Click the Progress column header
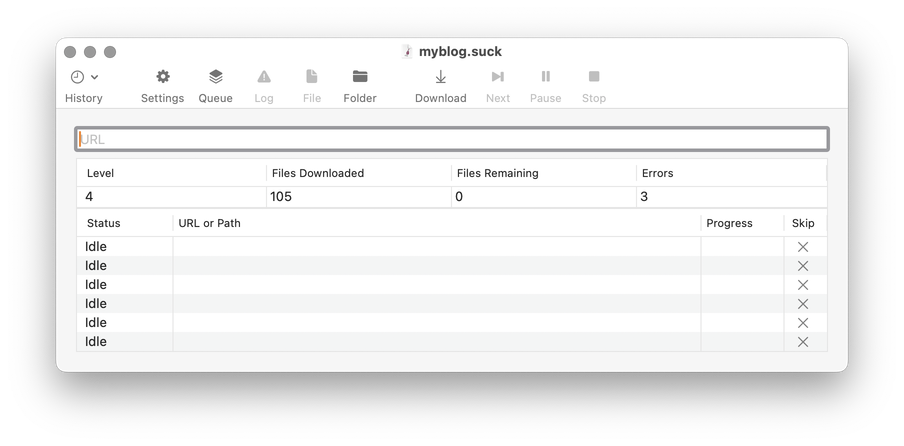904x446 pixels. point(729,223)
